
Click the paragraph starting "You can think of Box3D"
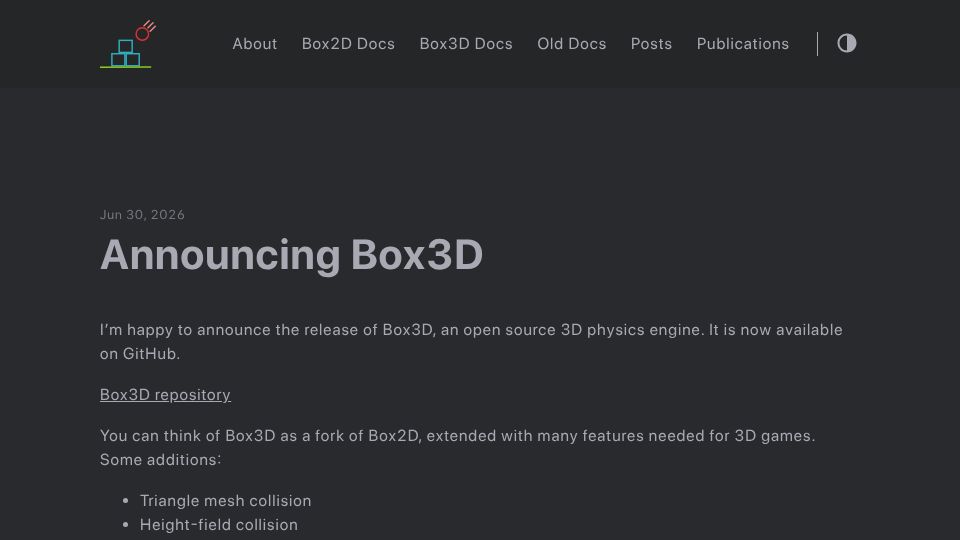(457, 448)
